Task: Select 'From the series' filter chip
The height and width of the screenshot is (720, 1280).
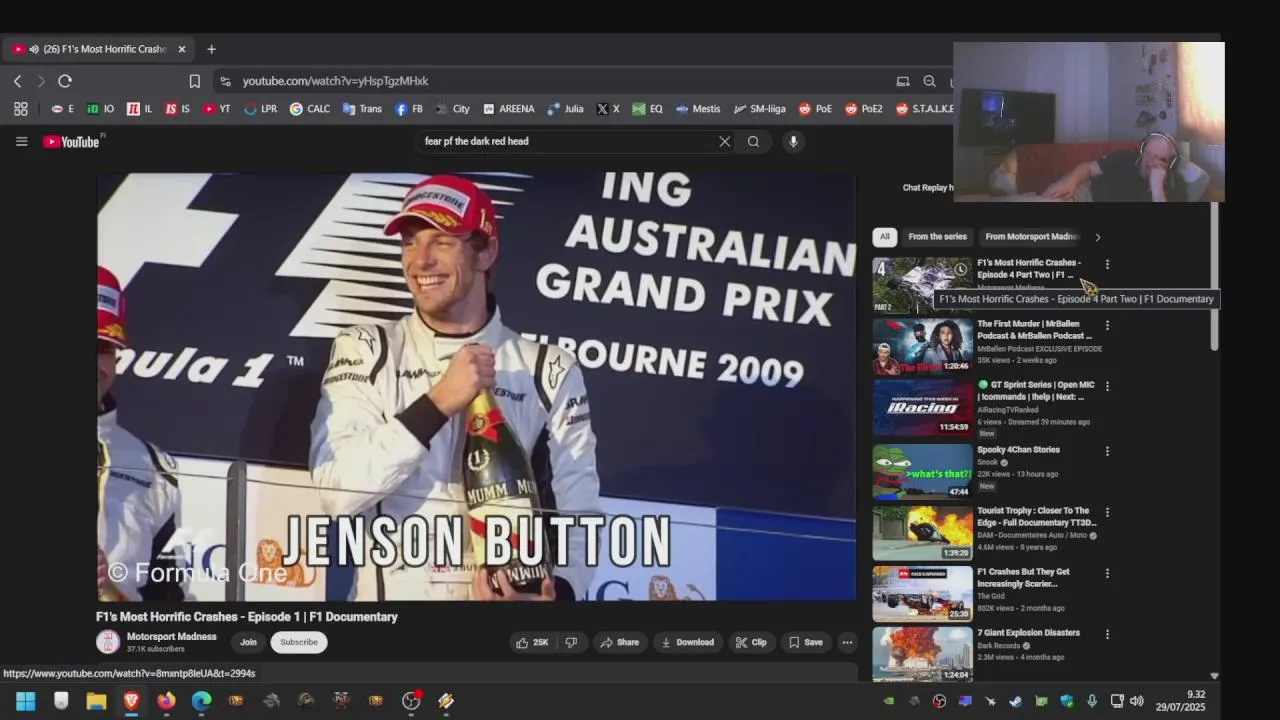Action: [937, 237]
